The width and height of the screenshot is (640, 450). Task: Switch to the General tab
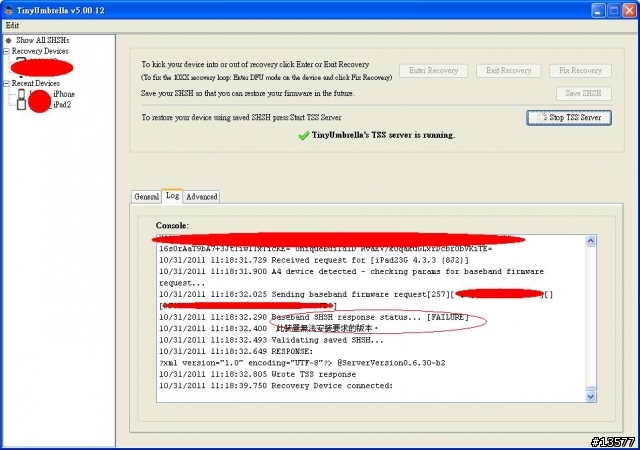147,197
